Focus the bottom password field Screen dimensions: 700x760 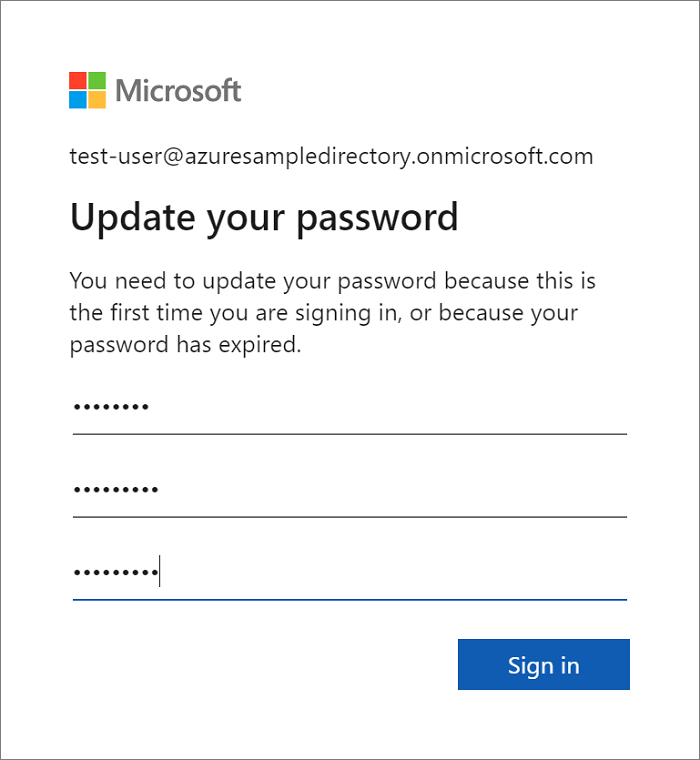point(349,574)
